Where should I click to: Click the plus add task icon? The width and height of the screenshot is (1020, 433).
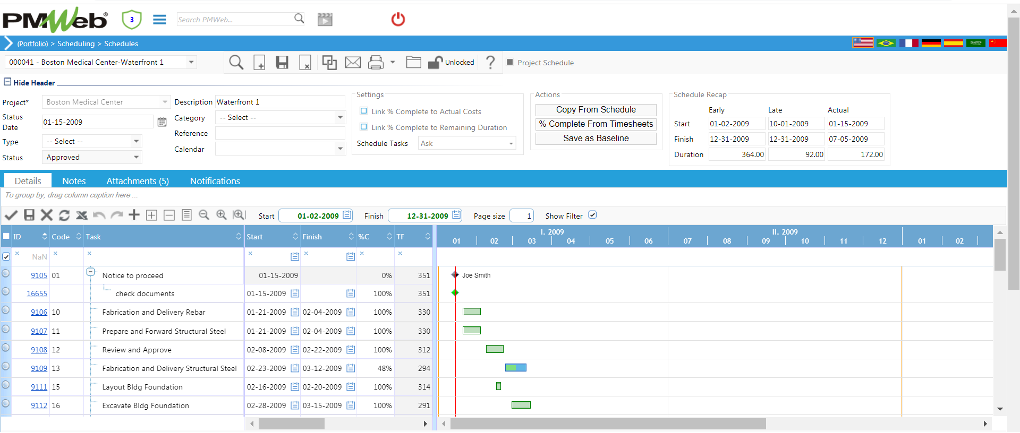click(x=134, y=215)
